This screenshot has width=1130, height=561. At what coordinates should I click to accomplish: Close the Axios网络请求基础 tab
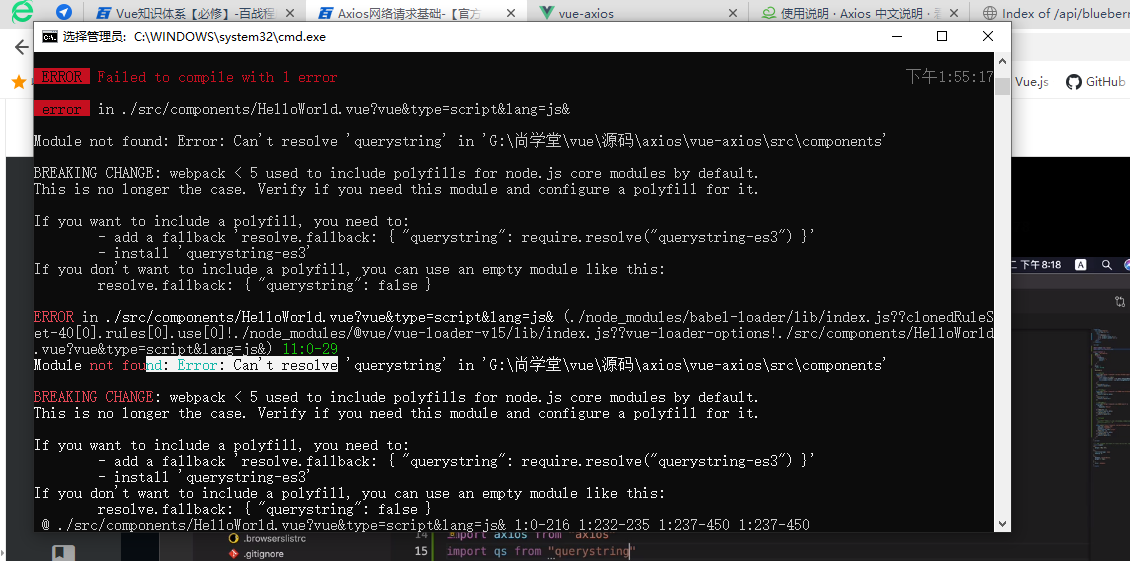[510, 13]
